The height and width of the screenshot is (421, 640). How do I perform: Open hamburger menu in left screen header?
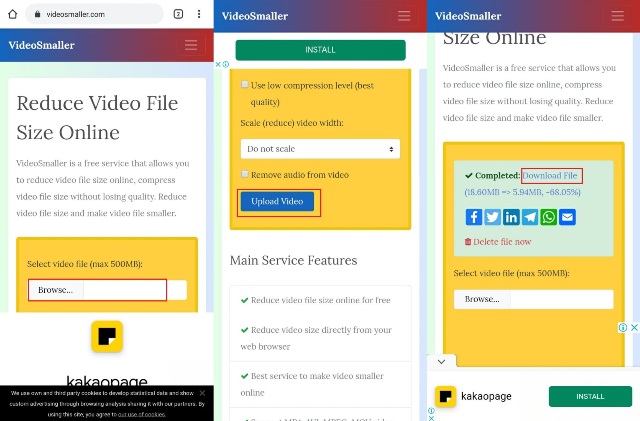(x=191, y=45)
